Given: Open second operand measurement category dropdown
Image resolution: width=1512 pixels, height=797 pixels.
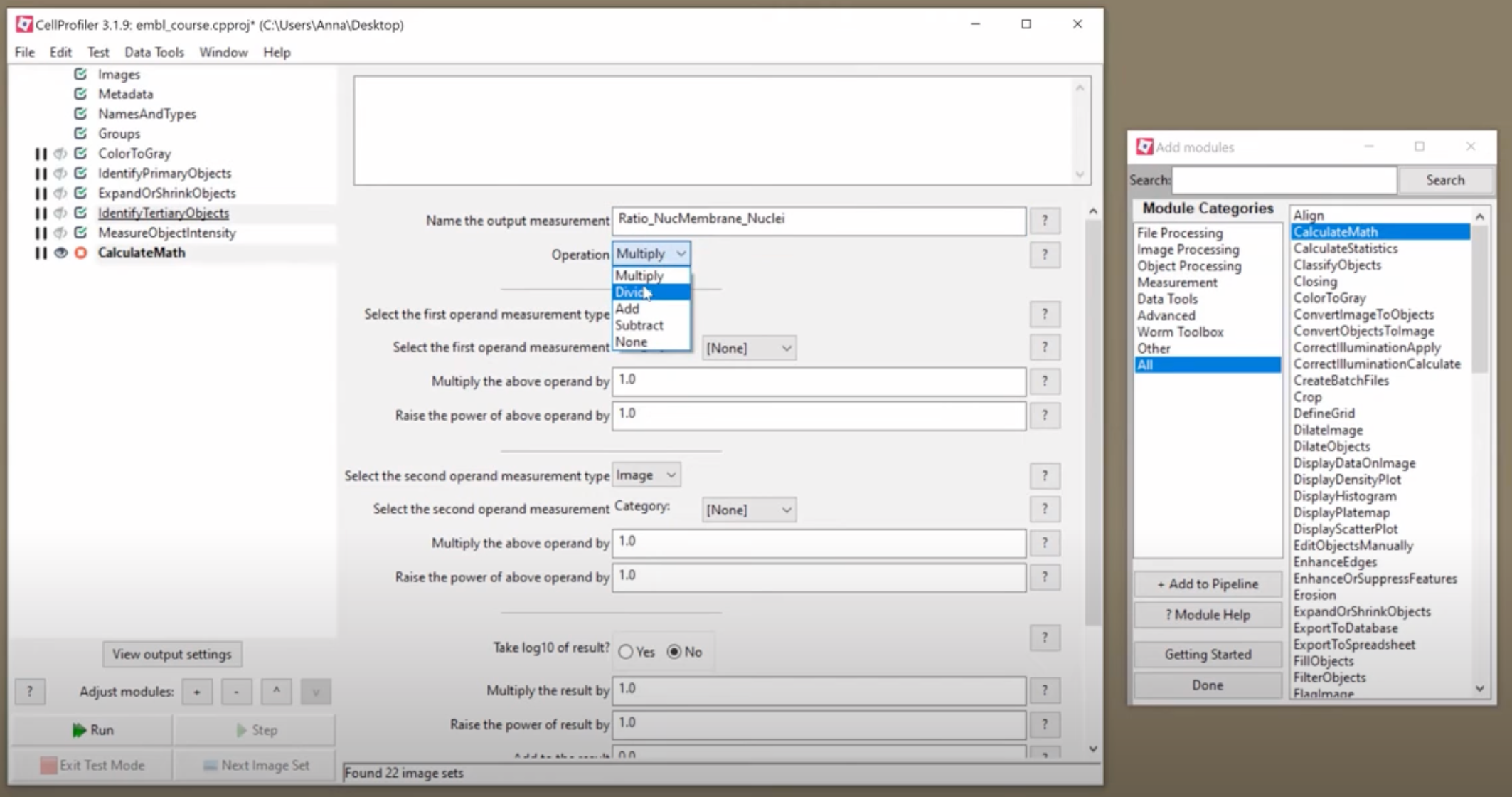Looking at the screenshot, I should point(749,510).
